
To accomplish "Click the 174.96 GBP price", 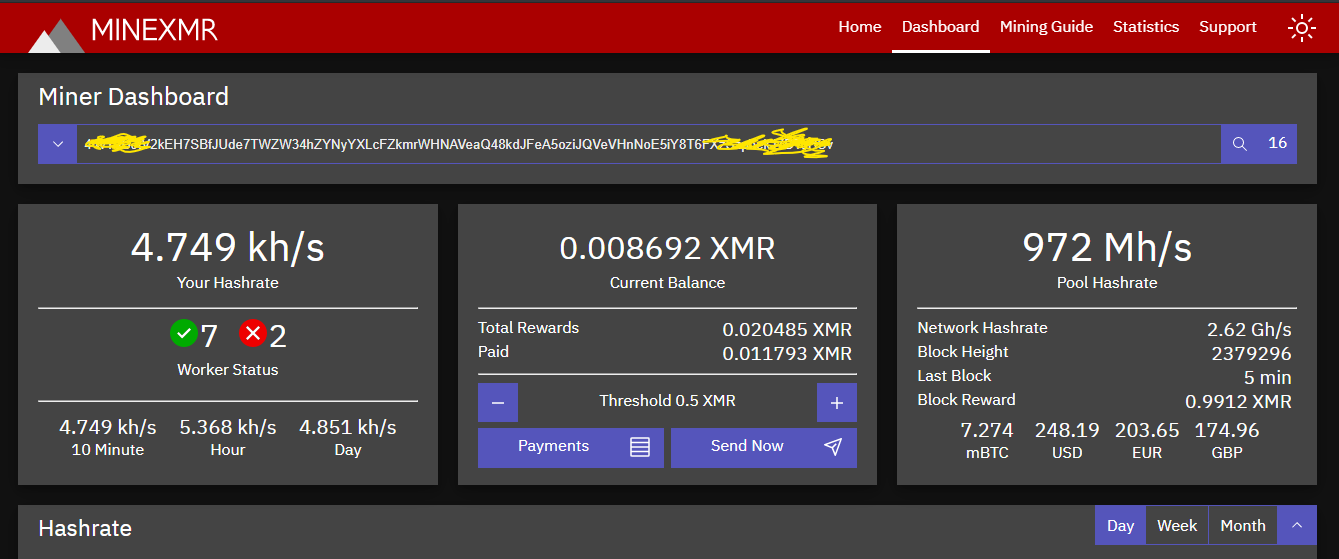I will [1227, 430].
